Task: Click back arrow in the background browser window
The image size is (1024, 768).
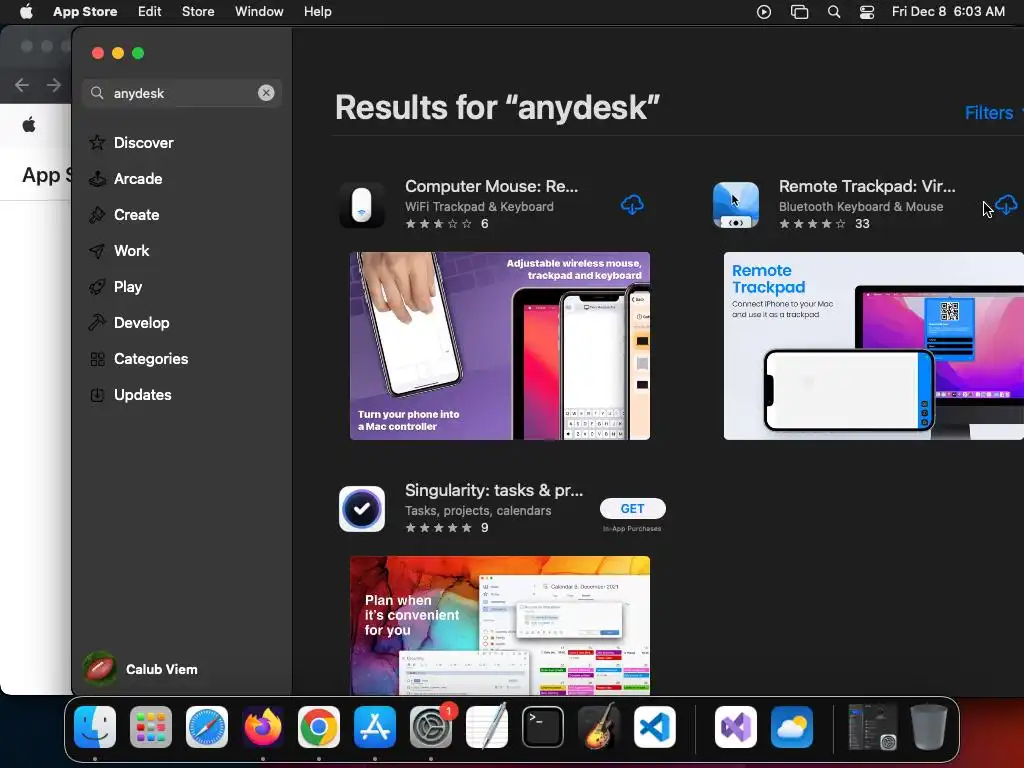Action: [x=22, y=85]
